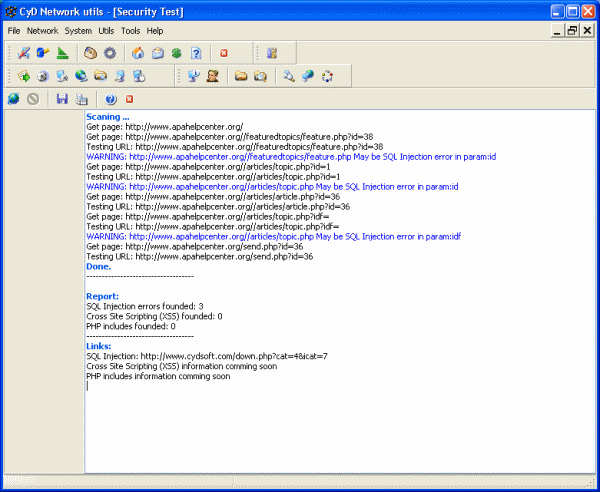Viewport: 600px width, 492px height.
Task: Click the green triangle ruler icon
Action: click(62, 53)
